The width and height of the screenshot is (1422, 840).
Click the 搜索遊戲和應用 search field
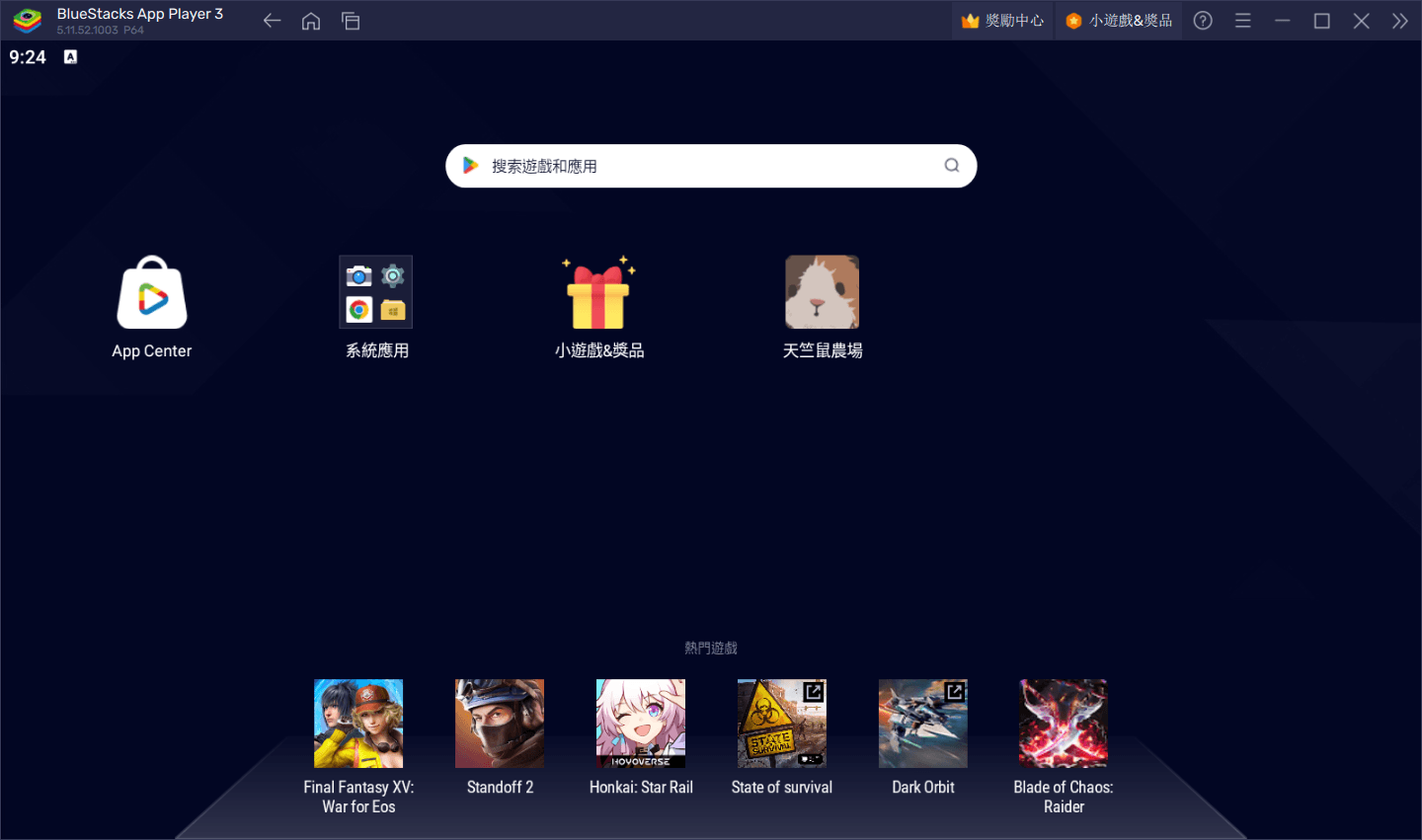click(x=711, y=166)
